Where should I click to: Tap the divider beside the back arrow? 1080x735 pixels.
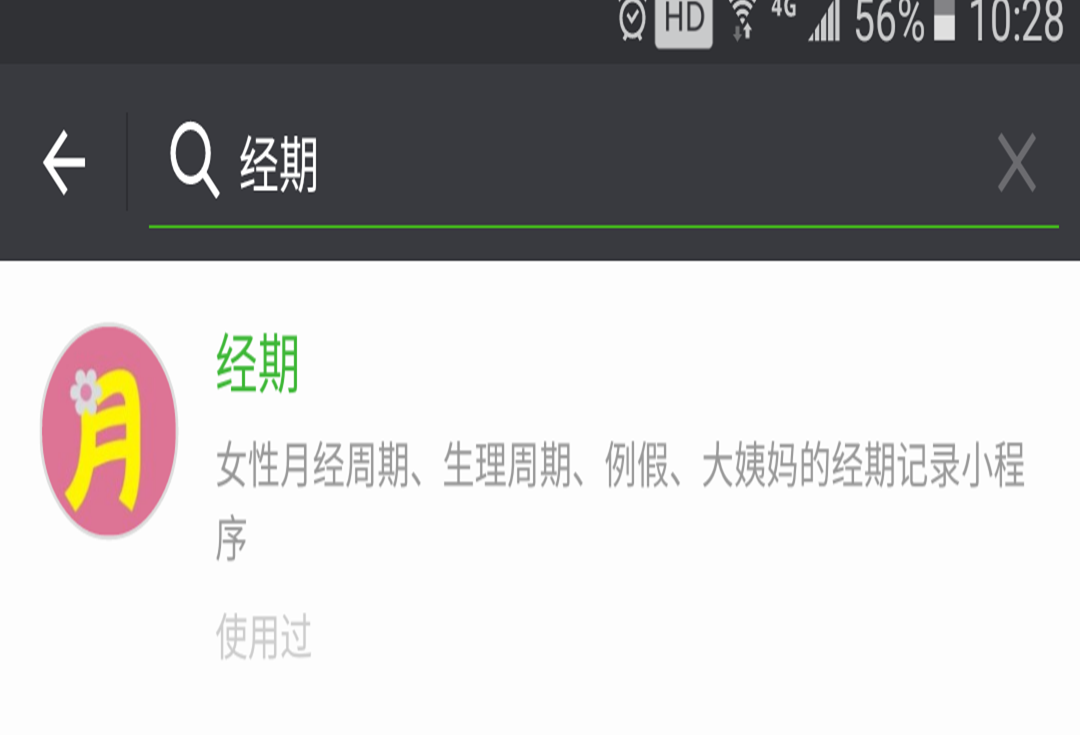[127, 162]
